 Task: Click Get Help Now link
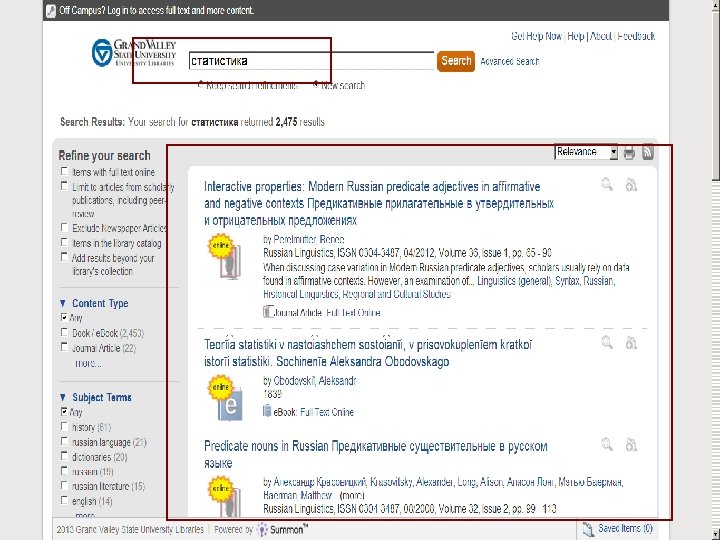pyautogui.click(x=536, y=36)
